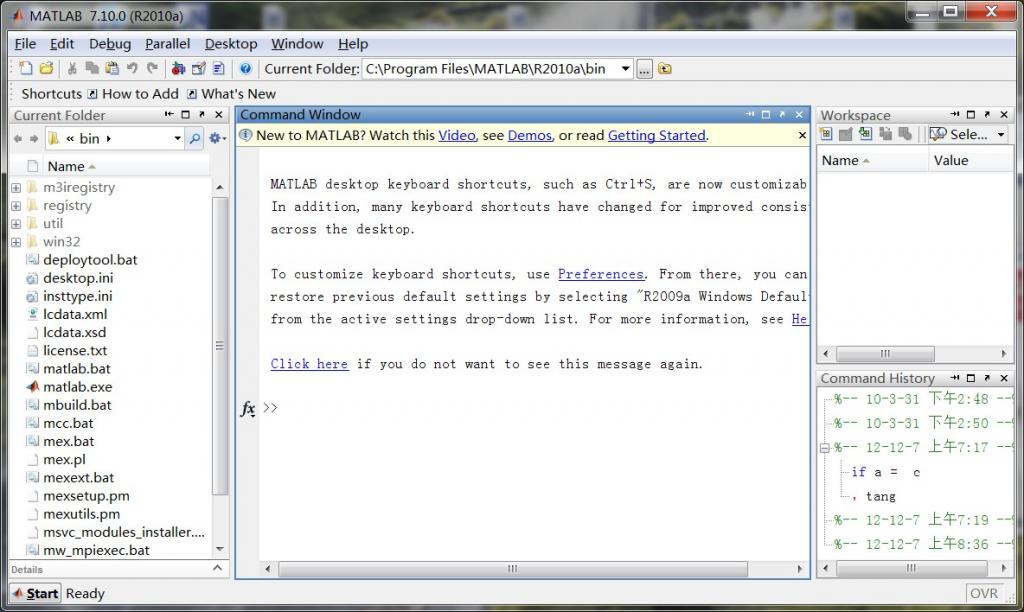Click the search magnifier in Current Folder
The width and height of the screenshot is (1024, 612).
pos(195,138)
